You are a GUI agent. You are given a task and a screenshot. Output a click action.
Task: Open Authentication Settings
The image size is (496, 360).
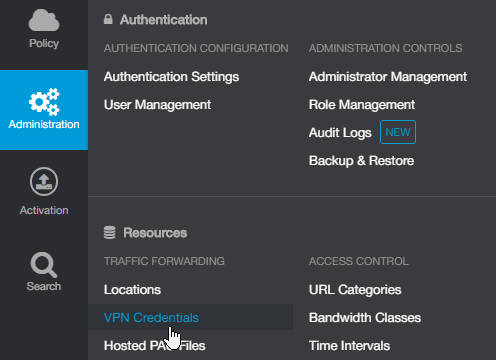[x=171, y=77]
